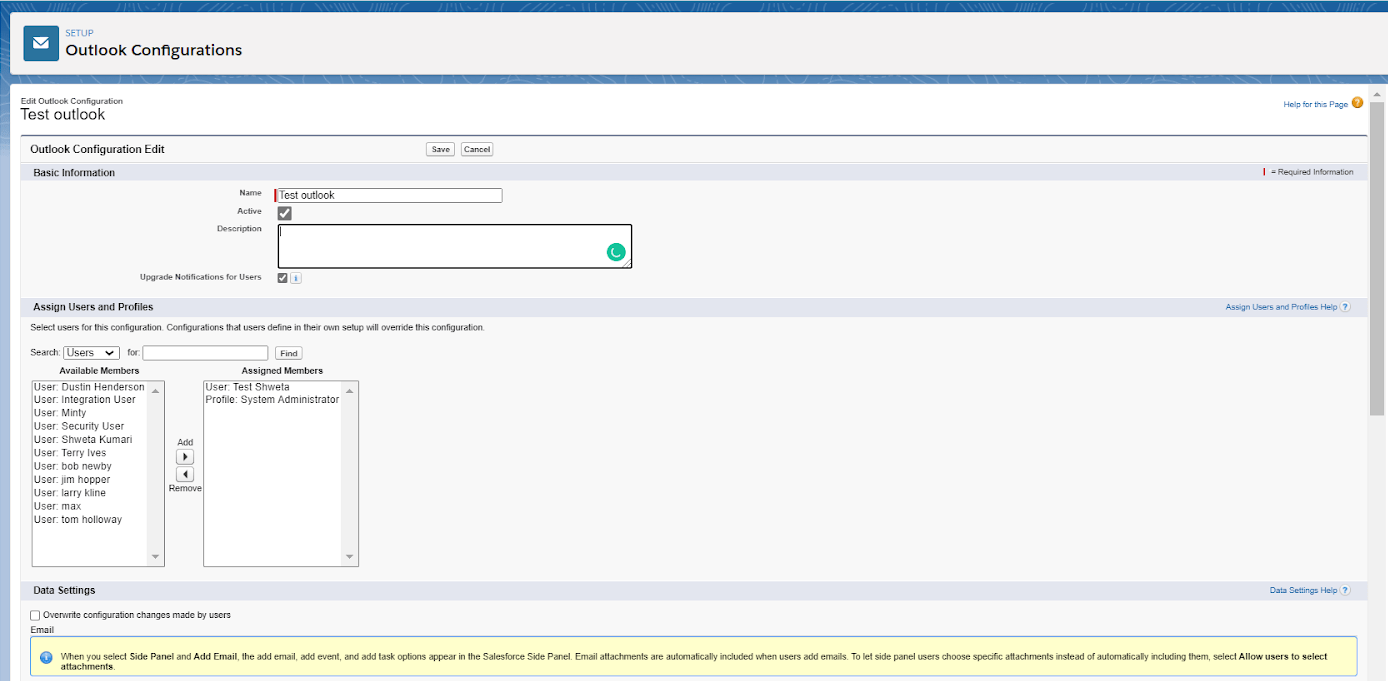Viewport: 1388px width, 681px height.
Task: Click the Grammarly icon in Description box
Action: coord(616,253)
